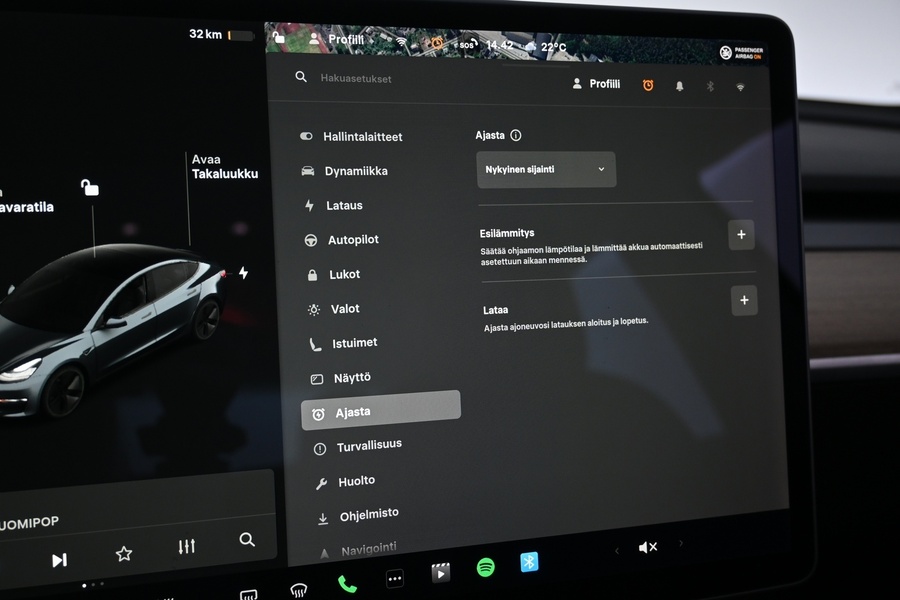
Task: Search music with the magnifier in the player
Action: pyautogui.click(x=246, y=539)
